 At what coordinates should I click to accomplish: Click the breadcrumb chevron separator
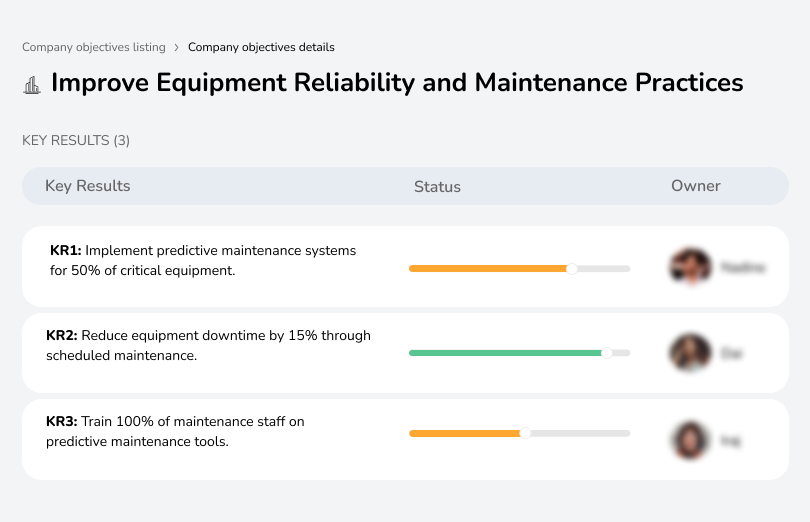tap(177, 48)
